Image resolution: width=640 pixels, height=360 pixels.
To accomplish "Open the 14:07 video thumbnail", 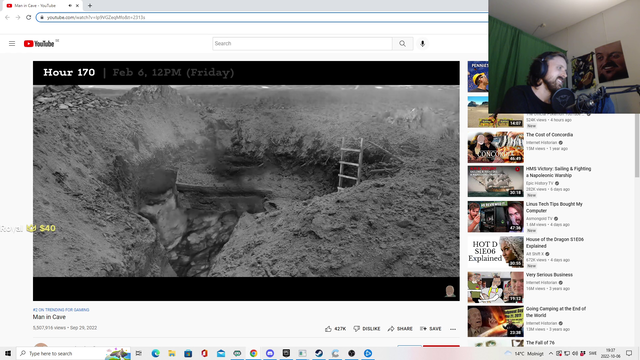I will pyautogui.click(x=496, y=112).
